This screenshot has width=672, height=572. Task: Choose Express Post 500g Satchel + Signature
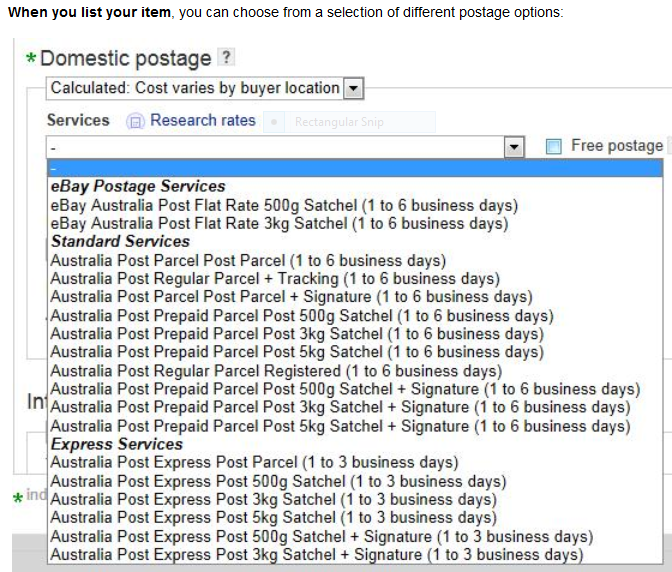point(321,536)
